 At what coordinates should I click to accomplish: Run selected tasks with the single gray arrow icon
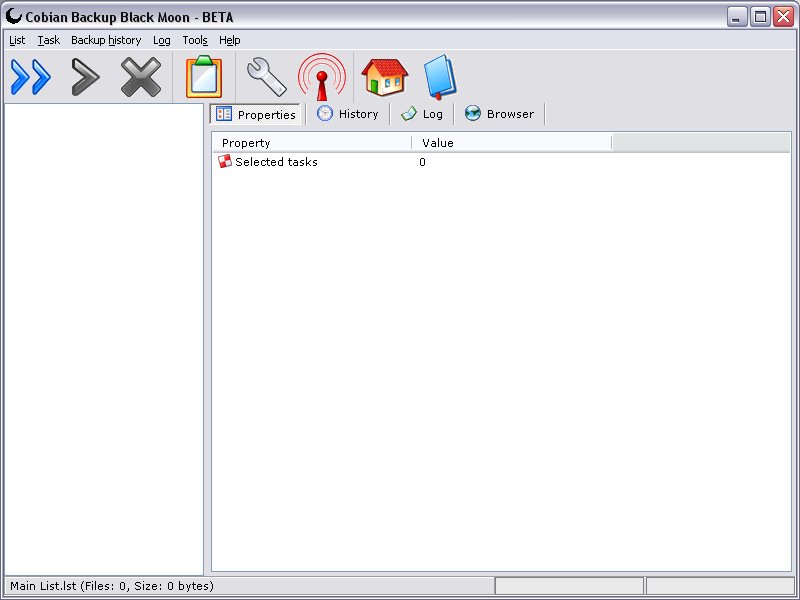pyautogui.click(x=85, y=77)
